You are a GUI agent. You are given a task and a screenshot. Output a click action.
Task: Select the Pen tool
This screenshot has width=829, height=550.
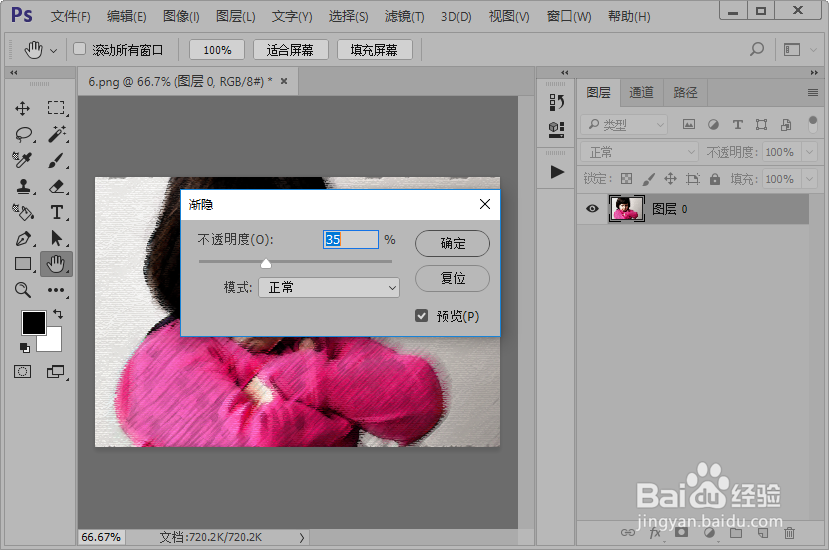[x=23, y=239]
